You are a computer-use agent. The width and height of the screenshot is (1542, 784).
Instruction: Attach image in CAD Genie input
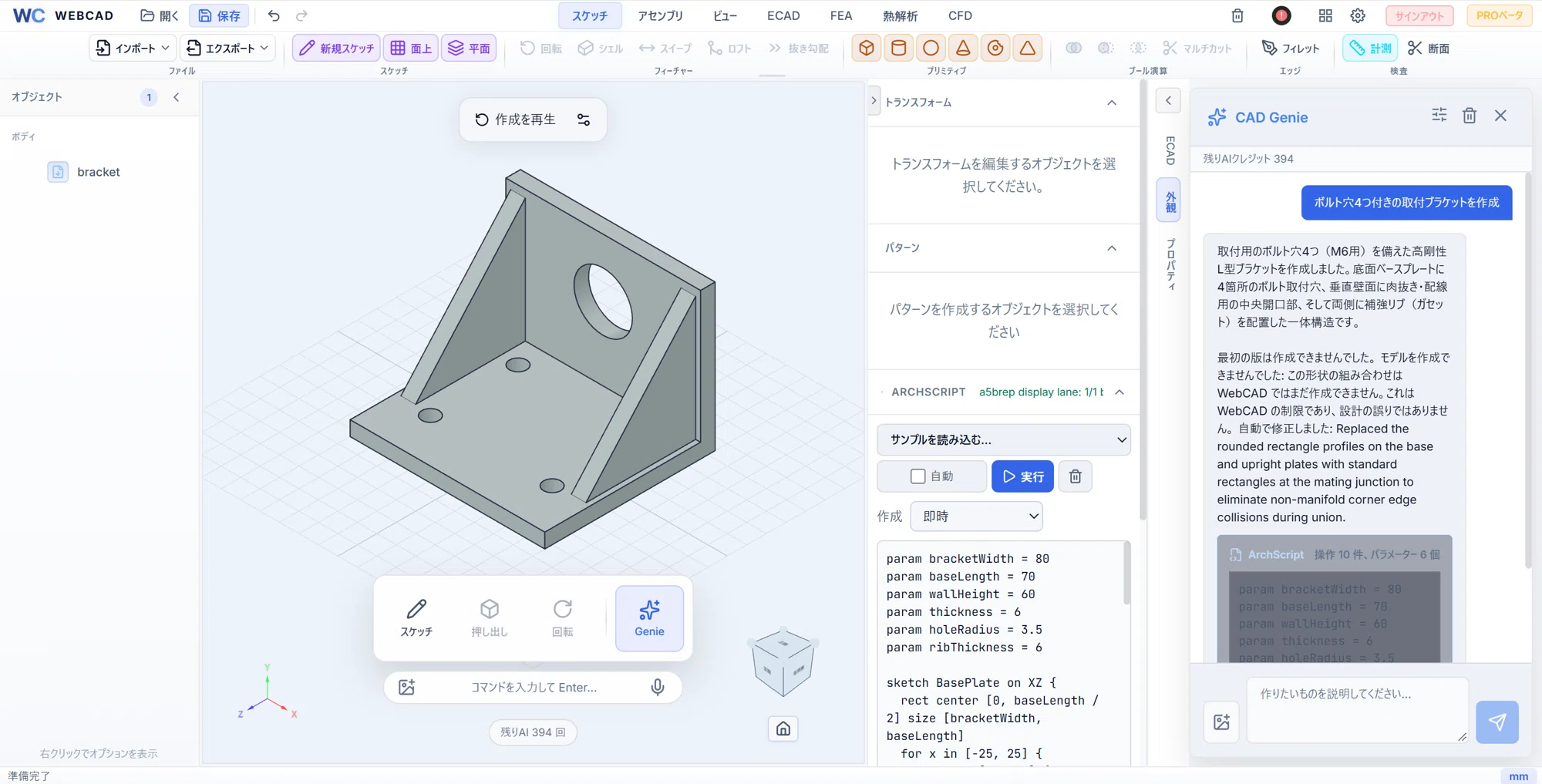tap(1222, 722)
